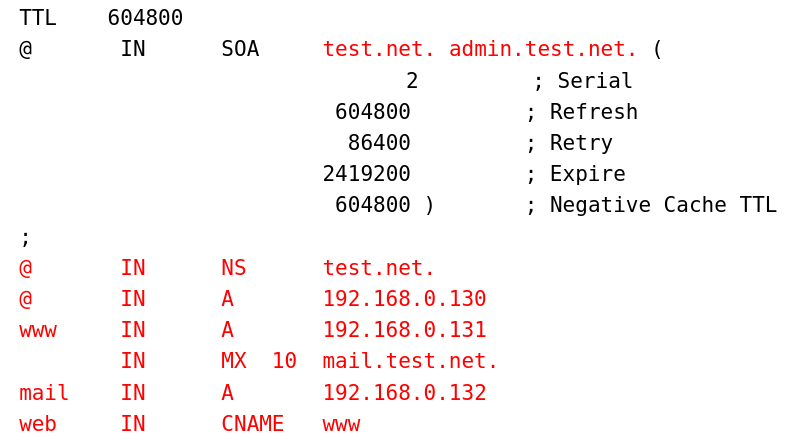Click the serial number 2
Image resolution: width=792 pixels, height=443 pixels.
(x=412, y=81)
